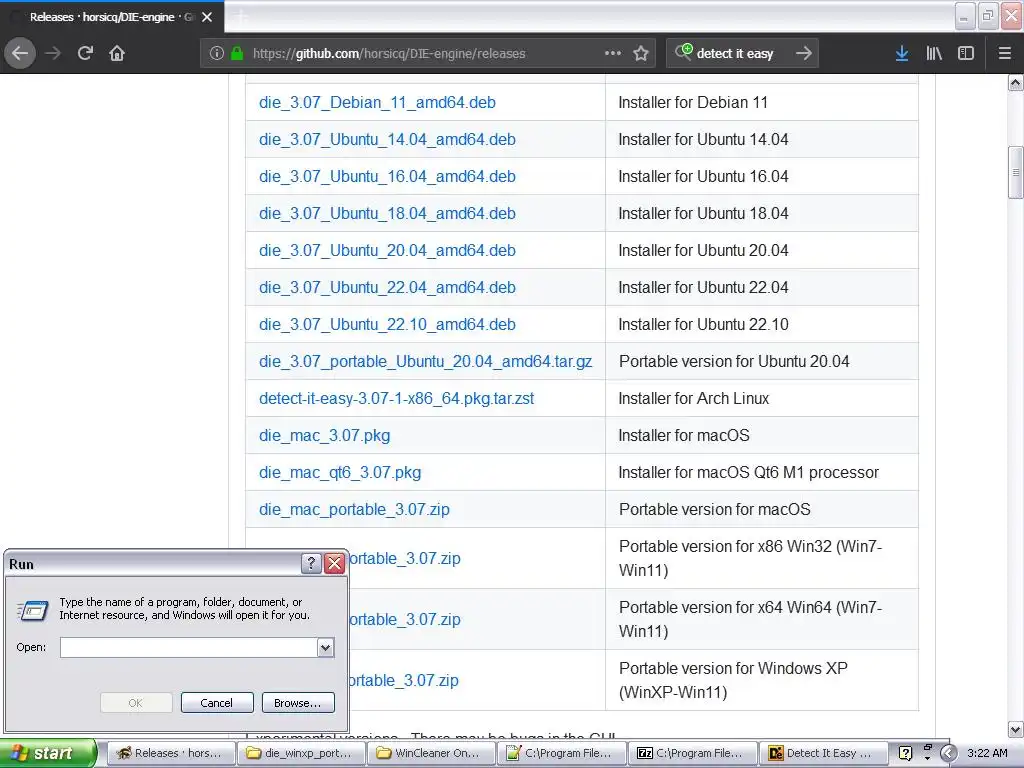The image size is (1024, 768).
Task: Open page actions three-dot menu
Action: [613, 53]
